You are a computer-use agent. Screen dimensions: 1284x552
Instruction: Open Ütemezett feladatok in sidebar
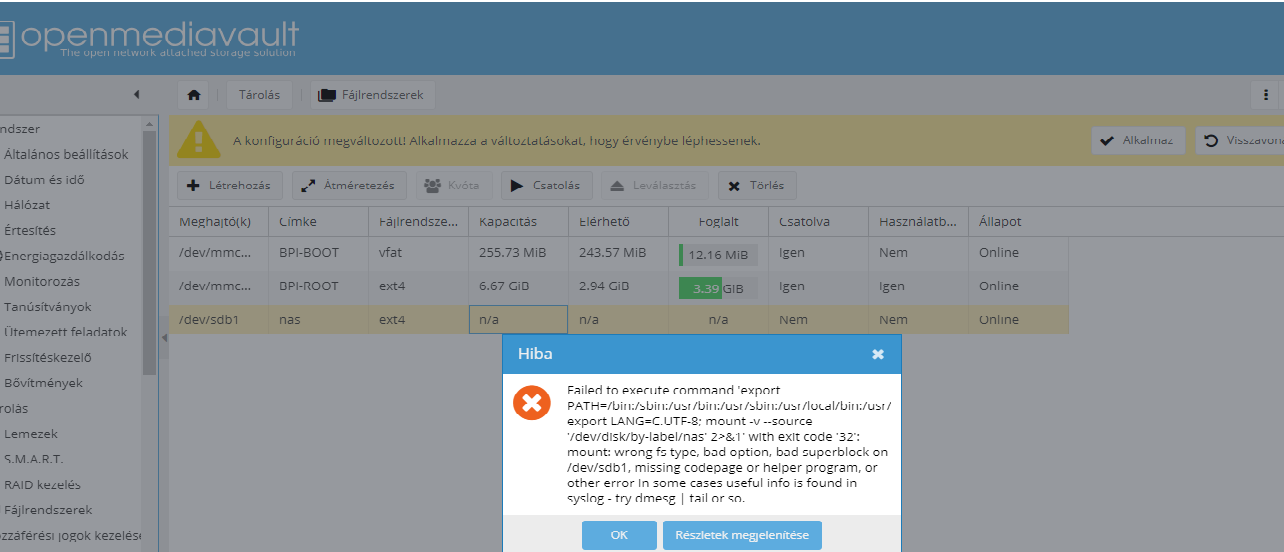pos(66,332)
